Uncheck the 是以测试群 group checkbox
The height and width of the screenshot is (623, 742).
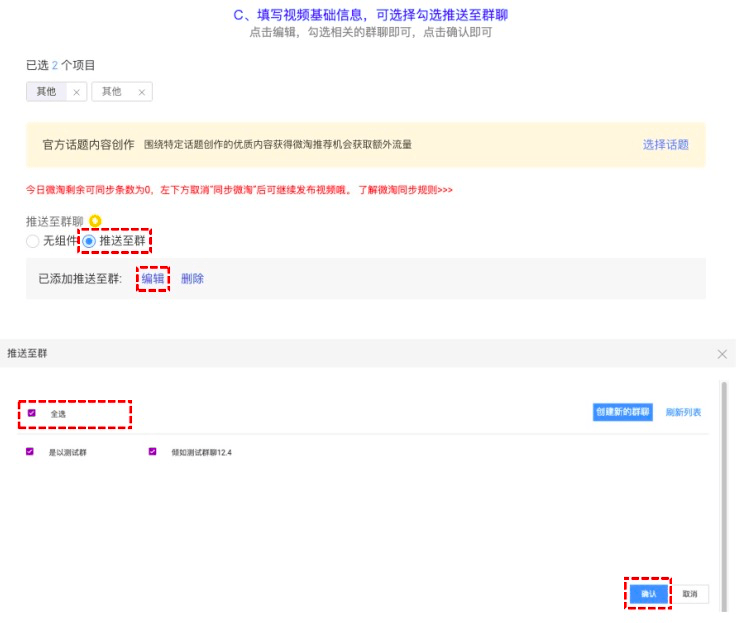(32, 451)
